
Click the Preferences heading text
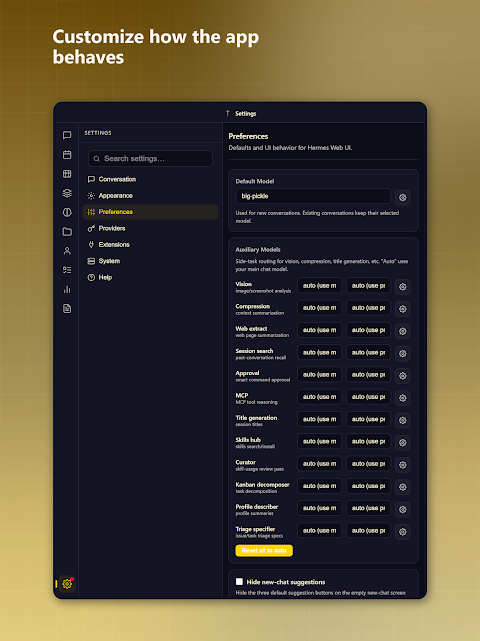click(x=248, y=136)
